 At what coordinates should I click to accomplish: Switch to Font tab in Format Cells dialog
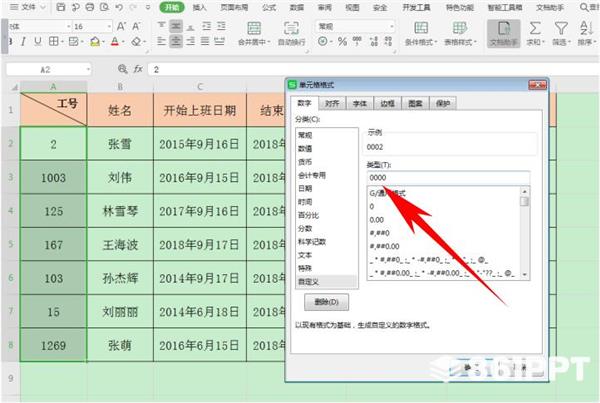click(x=360, y=103)
